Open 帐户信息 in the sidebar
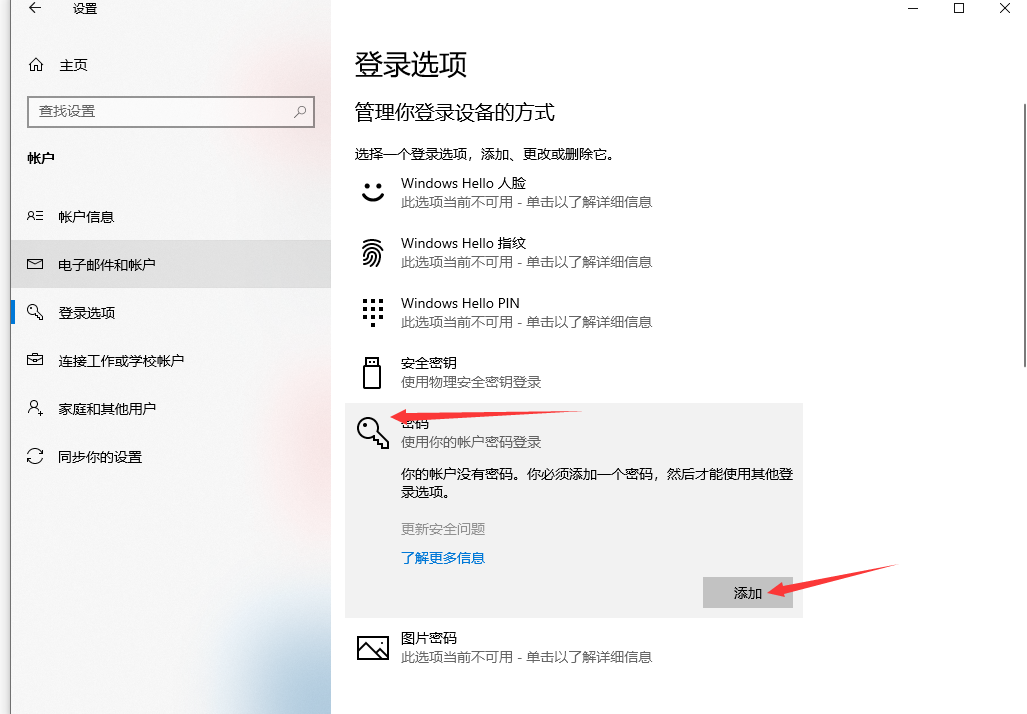The width and height of the screenshot is (1027, 714). [86, 217]
